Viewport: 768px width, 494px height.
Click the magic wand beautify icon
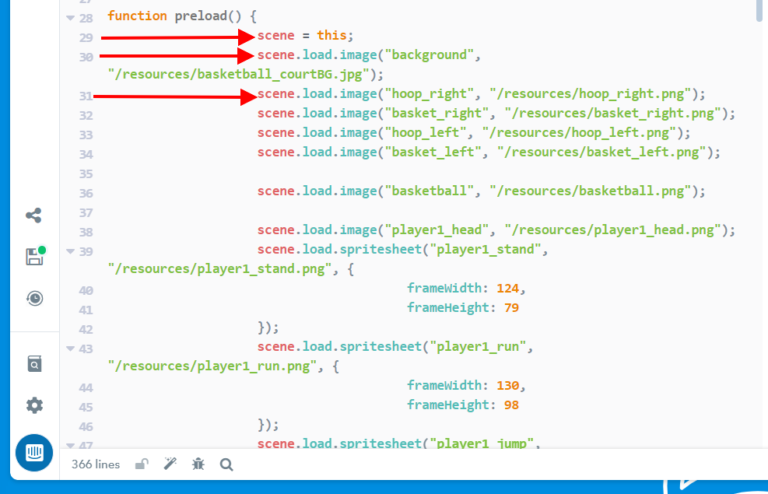(x=170, y=464)
